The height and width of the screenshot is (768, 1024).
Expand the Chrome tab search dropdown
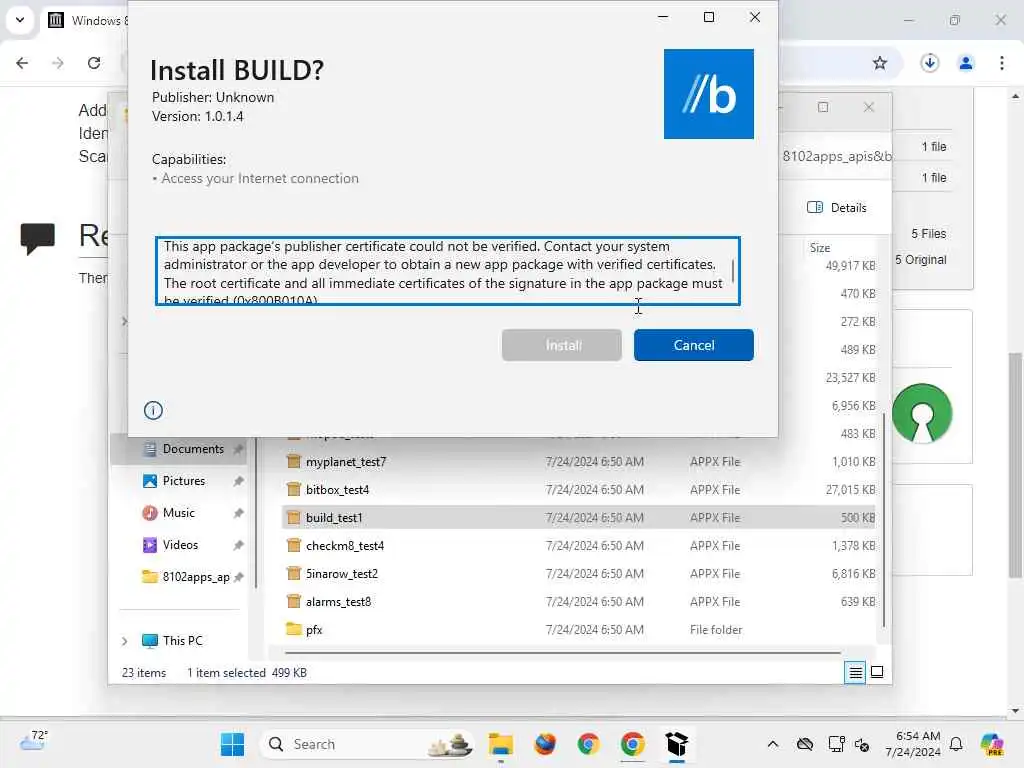pos(20,20)
